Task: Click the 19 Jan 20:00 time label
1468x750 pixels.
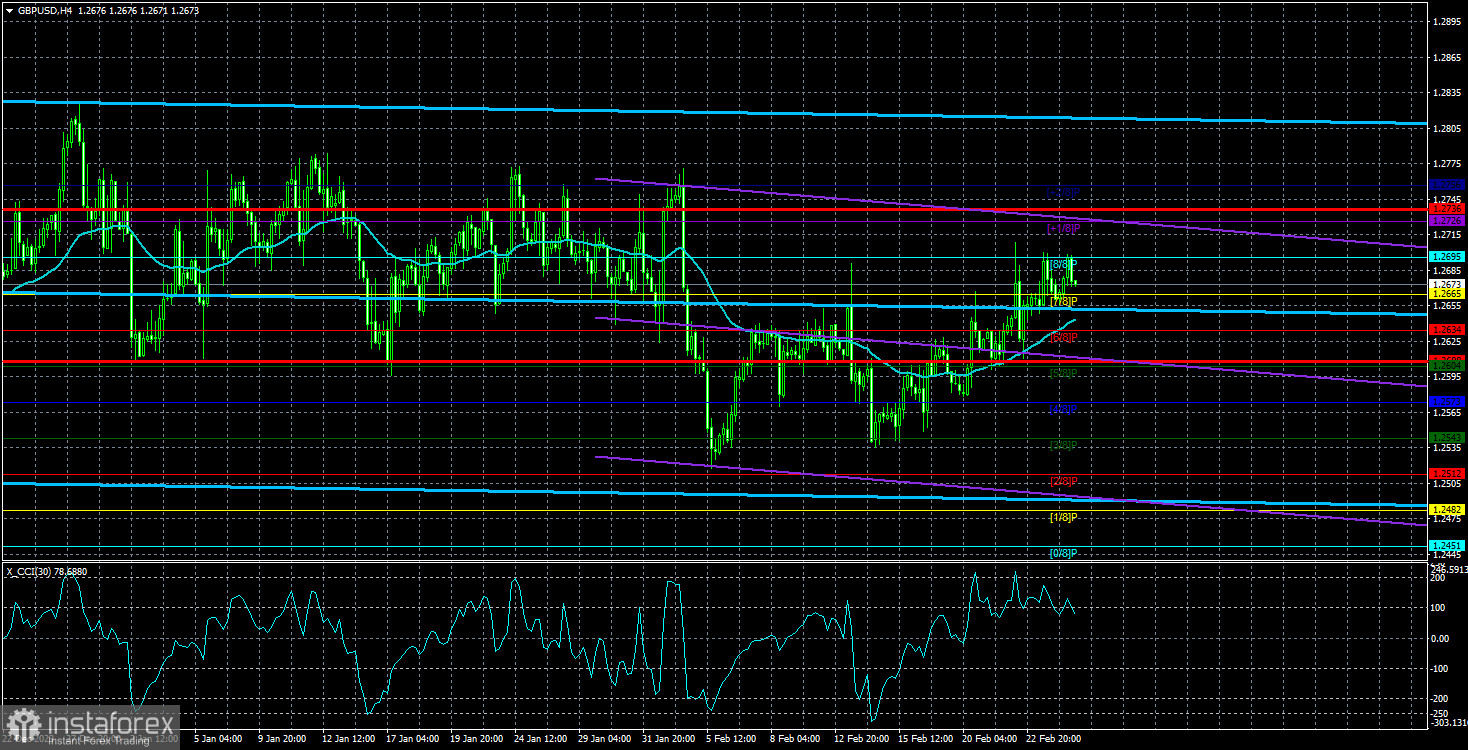Action: point(478,739)
